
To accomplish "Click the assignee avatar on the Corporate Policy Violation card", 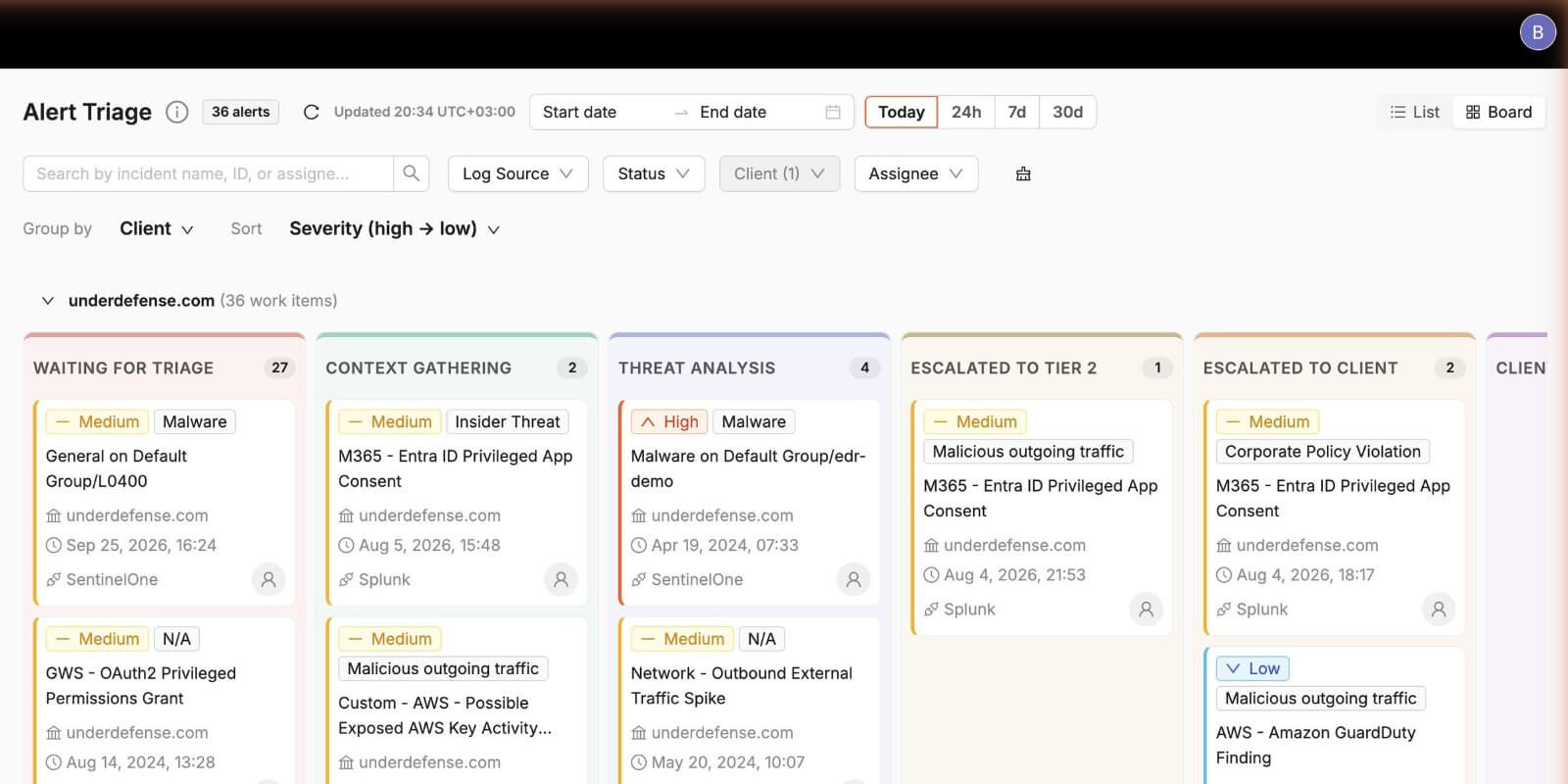I will click(1439, 609).
